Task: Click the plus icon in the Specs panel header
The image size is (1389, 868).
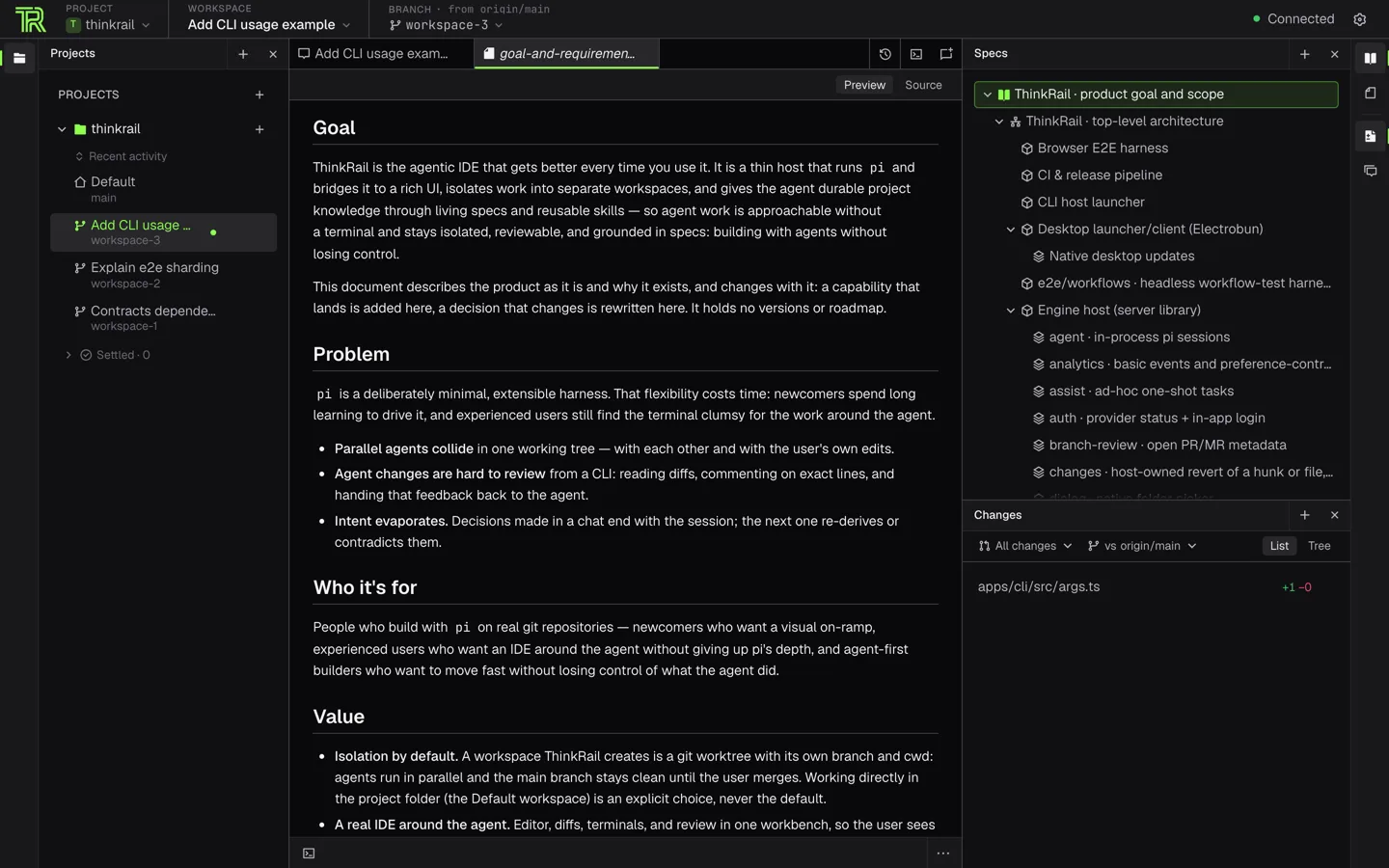Action: 1305,54
